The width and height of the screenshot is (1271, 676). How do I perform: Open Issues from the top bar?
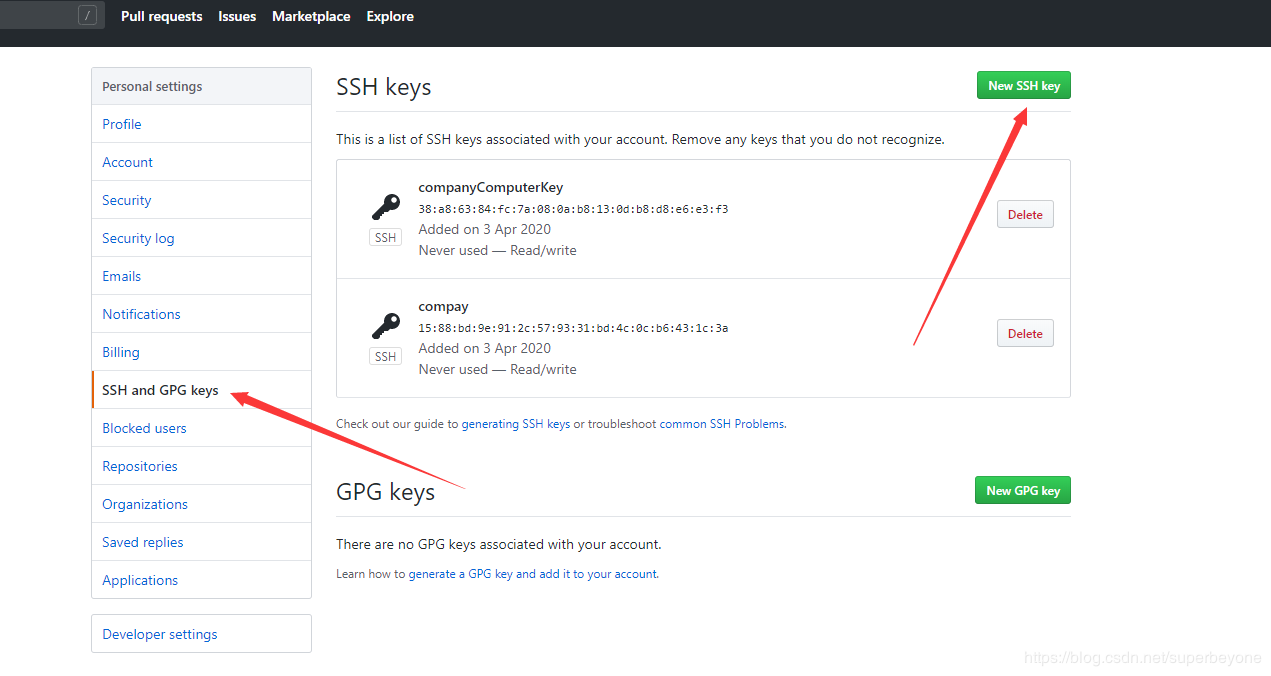tap(237, 17)
